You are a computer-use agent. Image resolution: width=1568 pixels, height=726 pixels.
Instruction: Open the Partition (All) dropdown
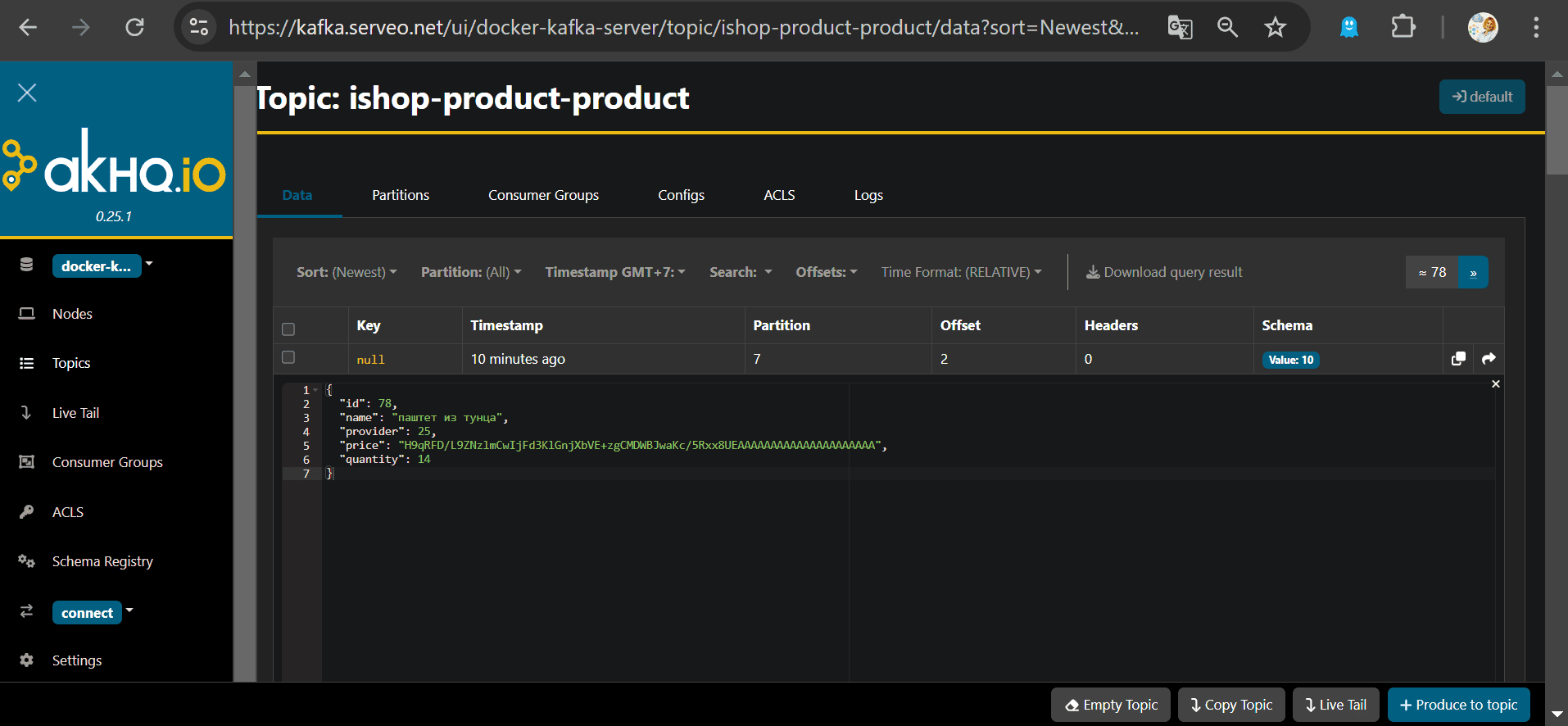(x=471, y=272)
